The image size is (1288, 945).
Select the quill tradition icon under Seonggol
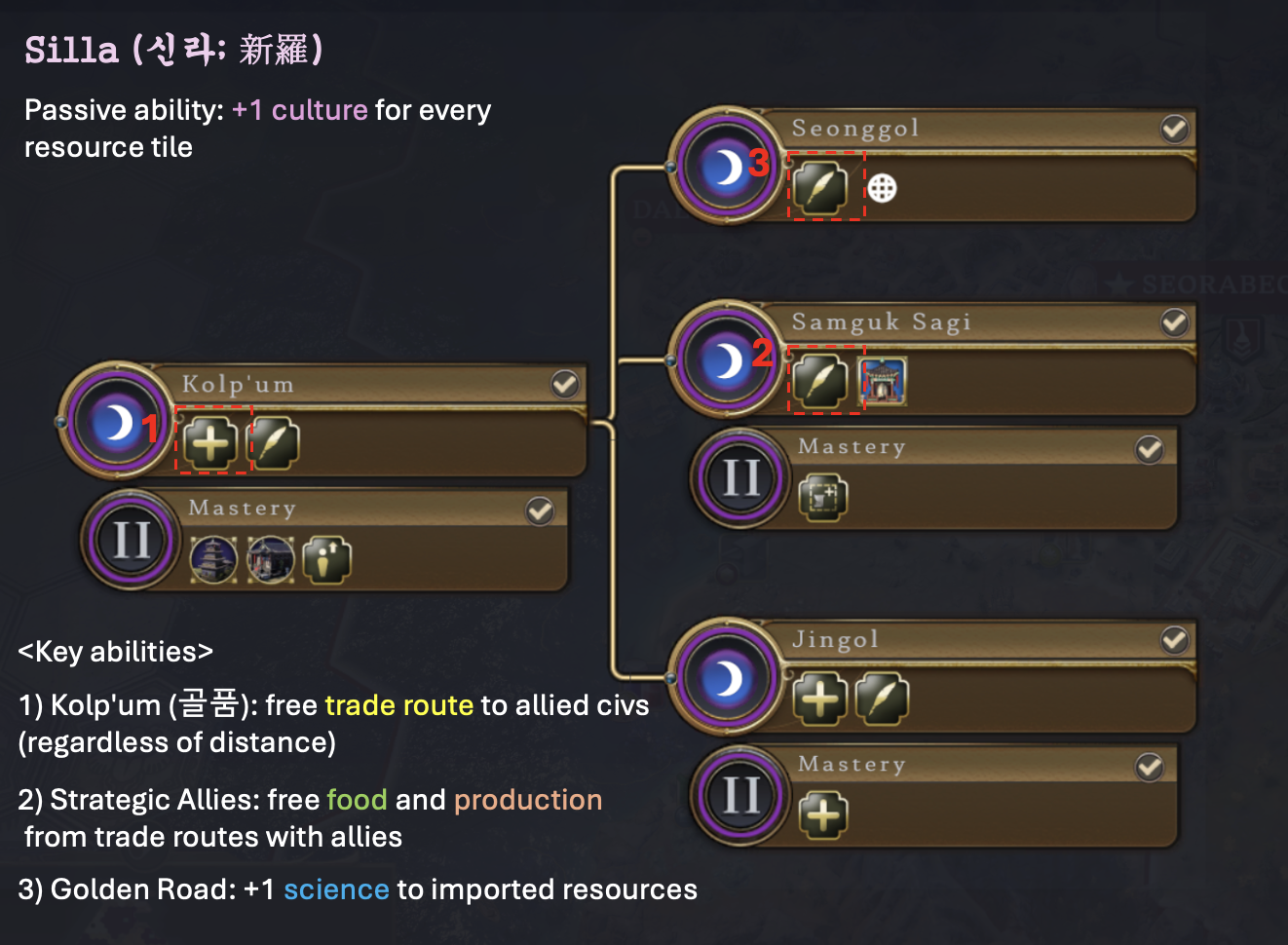820,187
